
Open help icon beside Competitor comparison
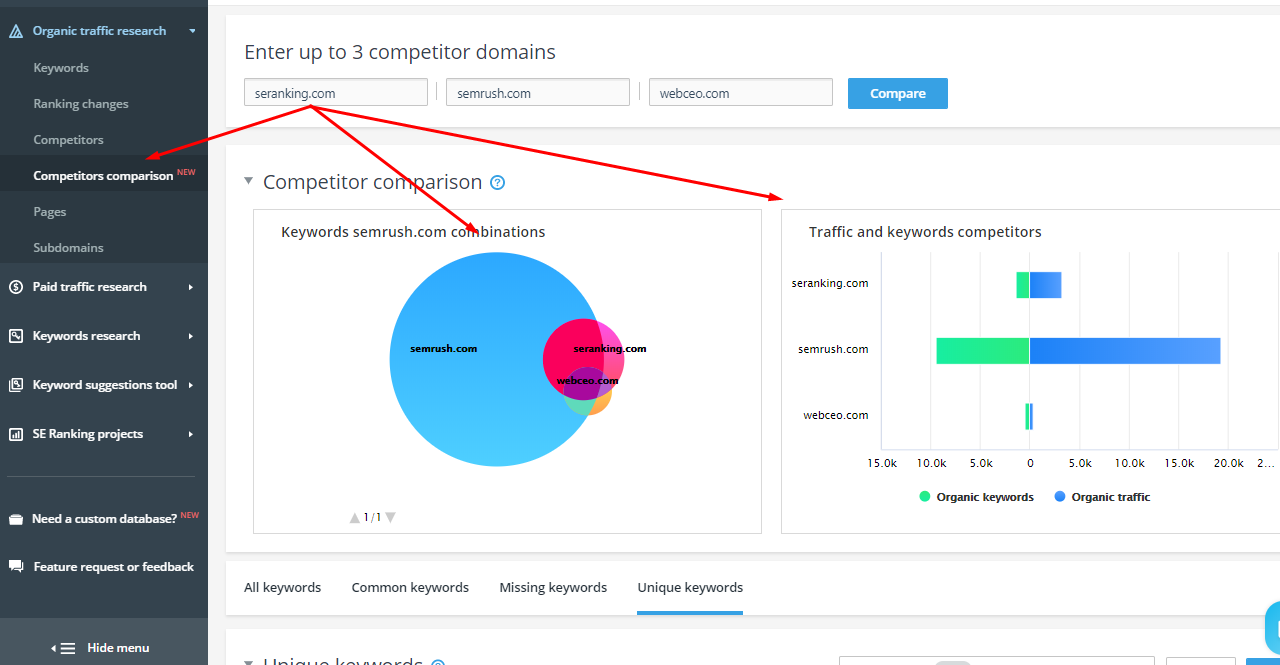(x=498, y=183)
